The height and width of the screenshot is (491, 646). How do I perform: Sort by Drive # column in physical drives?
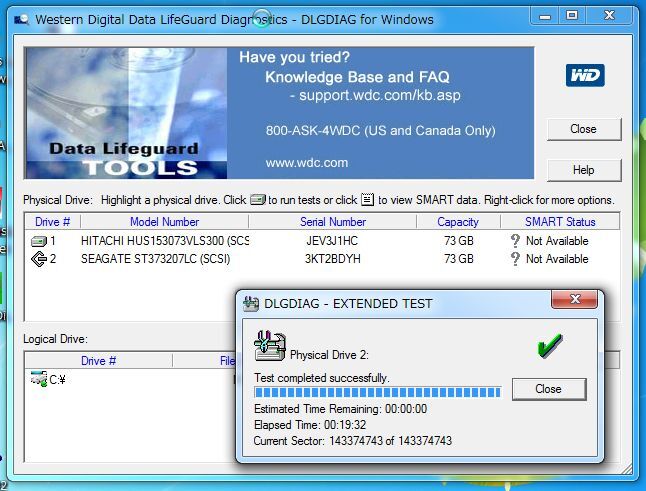[x=52, y=222]
